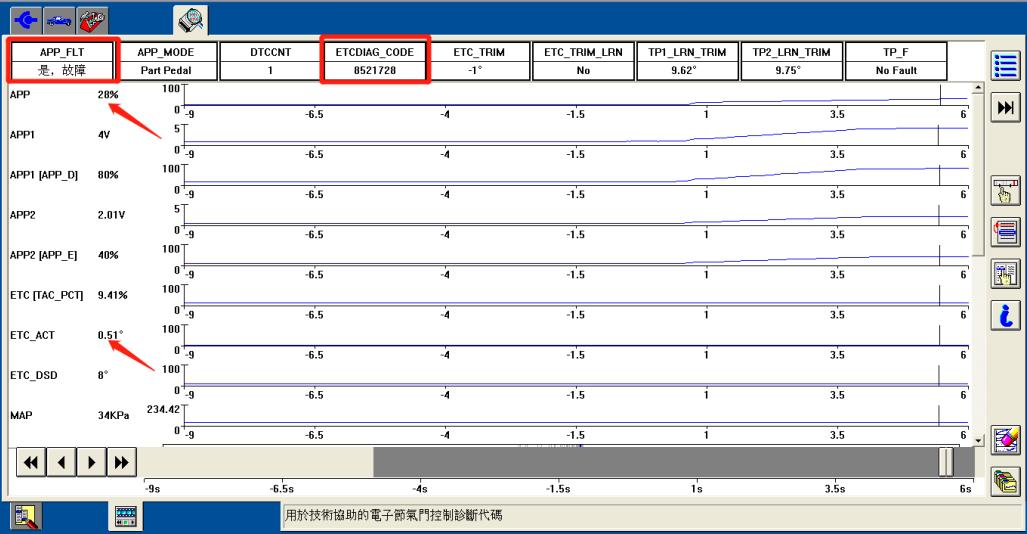Click the blue-lined list icon with red arrow
This screenshot has width=1027, height=534.
click(1005, 231)
